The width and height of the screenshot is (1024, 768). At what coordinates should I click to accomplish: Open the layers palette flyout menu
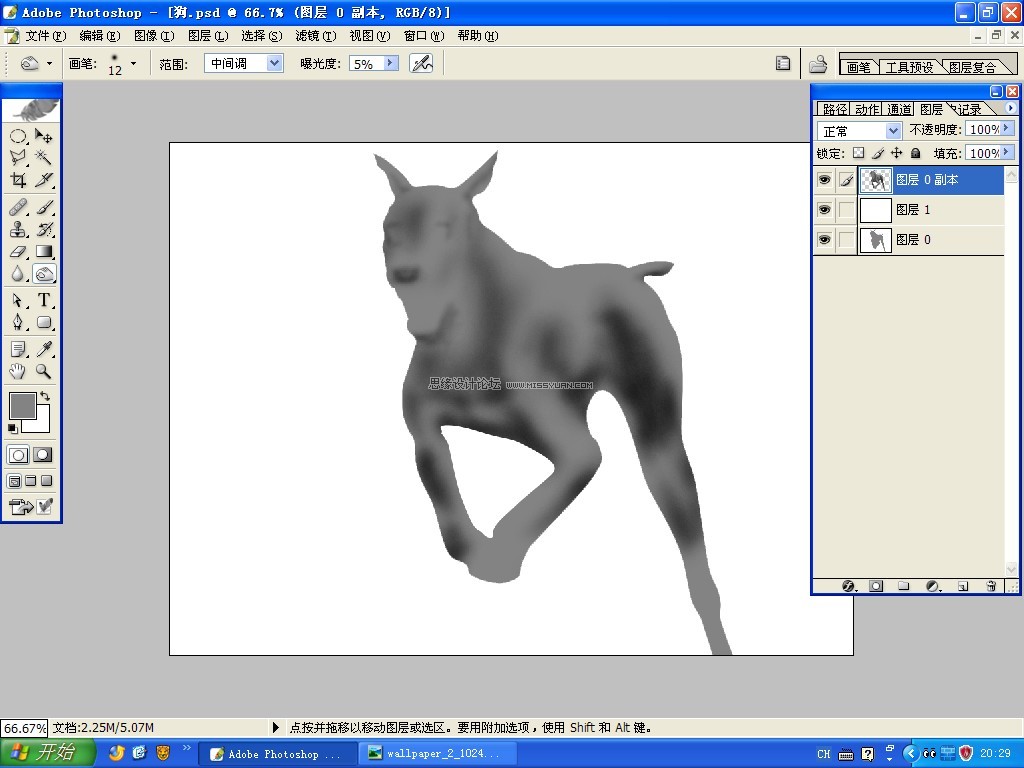click(1011, 108)
